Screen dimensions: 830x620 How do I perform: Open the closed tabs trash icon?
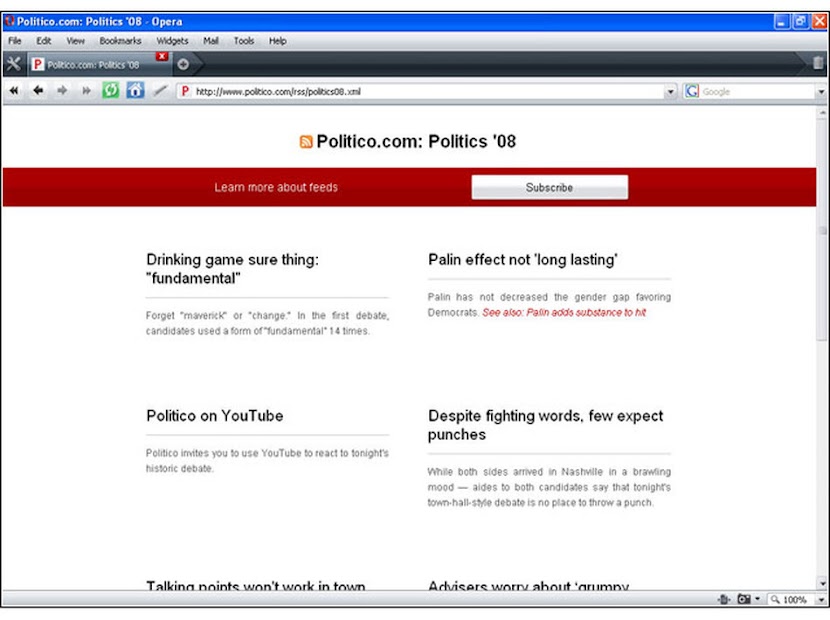click(x=818, y=63)
